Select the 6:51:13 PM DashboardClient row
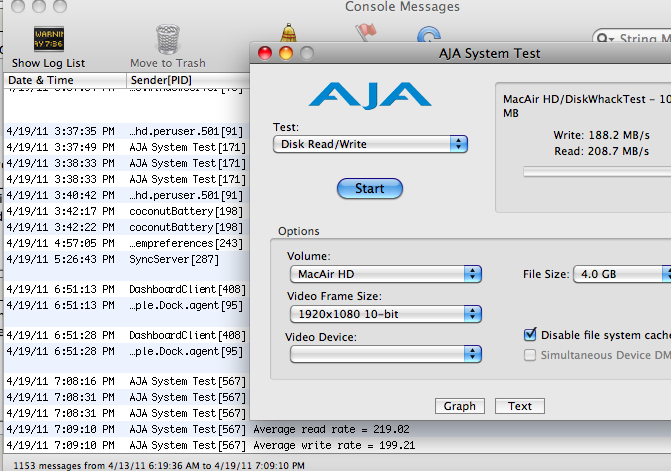The image size is (671, 471). (127, 290)
